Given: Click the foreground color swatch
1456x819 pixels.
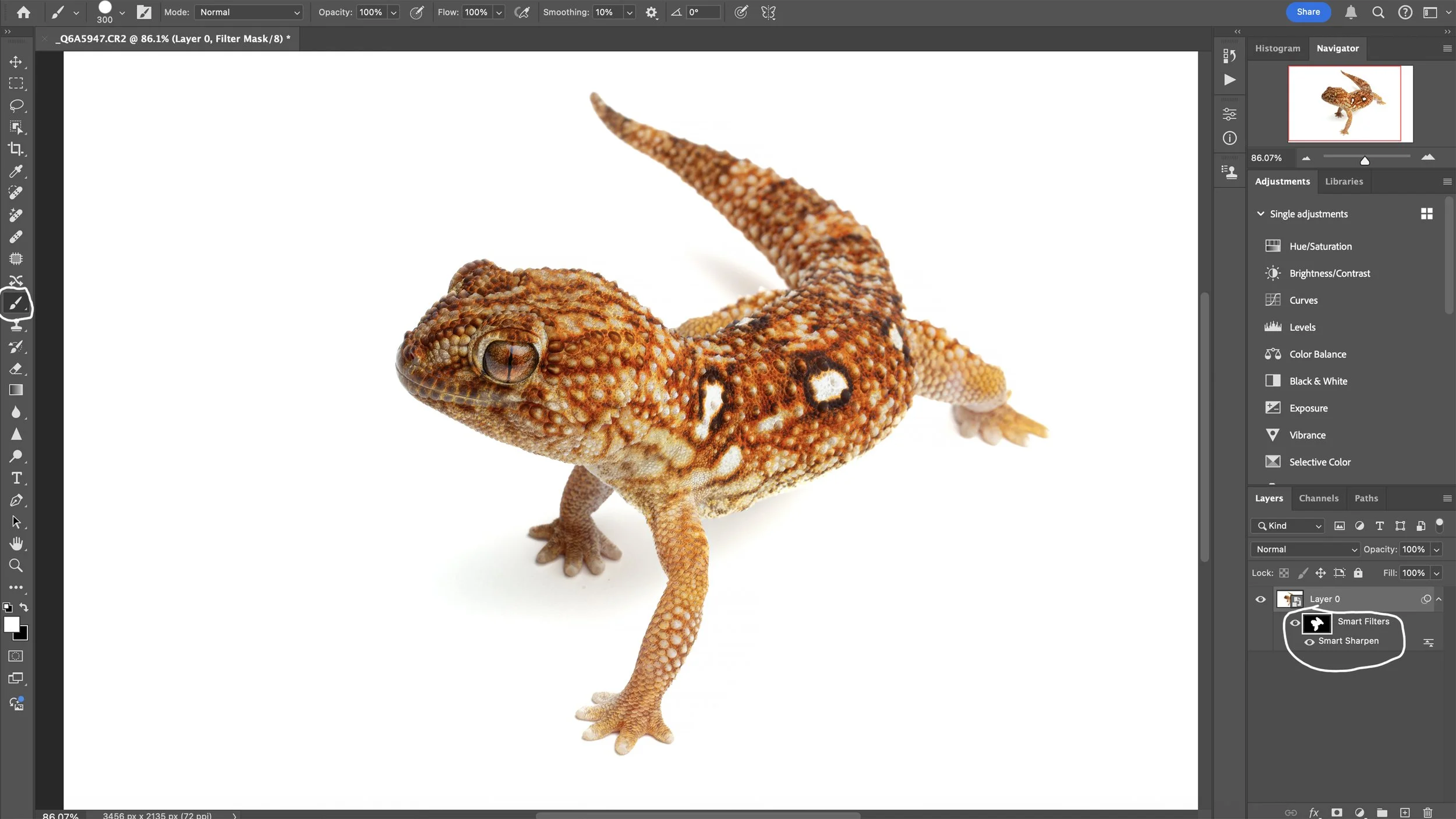Looking at the screenshot, I should pyautogui.click(x=11, y=625).
